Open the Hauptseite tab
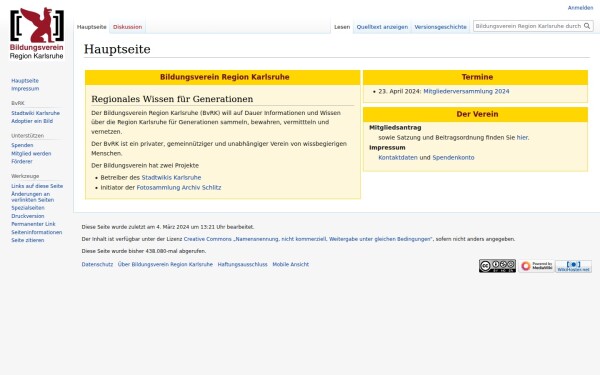Screen dimensions: 600x375 (91, 27)
